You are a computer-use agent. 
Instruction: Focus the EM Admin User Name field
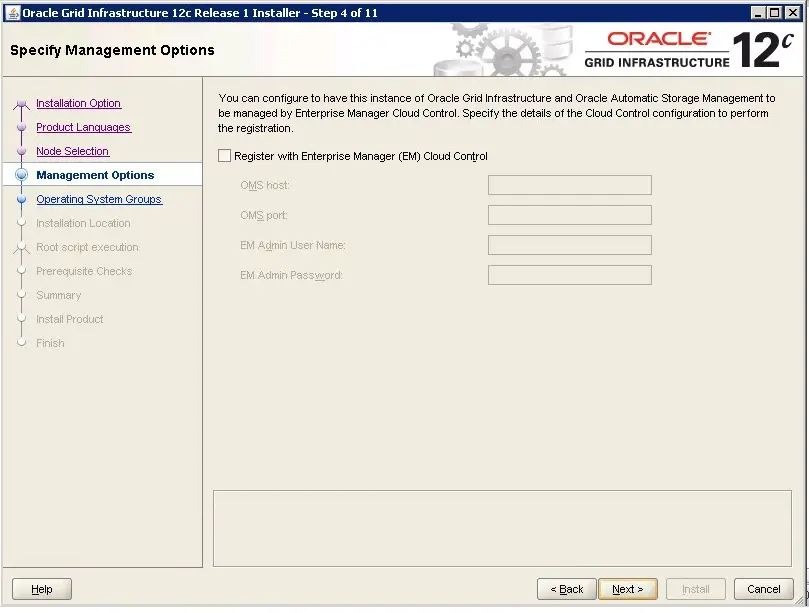(570, 245)
